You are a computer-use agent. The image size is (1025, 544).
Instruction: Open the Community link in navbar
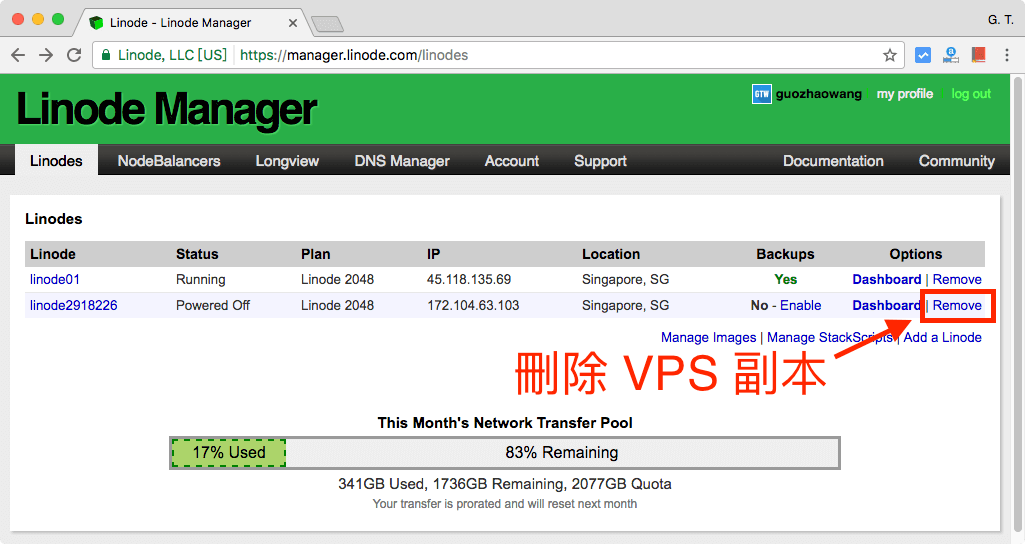[957, 161]
